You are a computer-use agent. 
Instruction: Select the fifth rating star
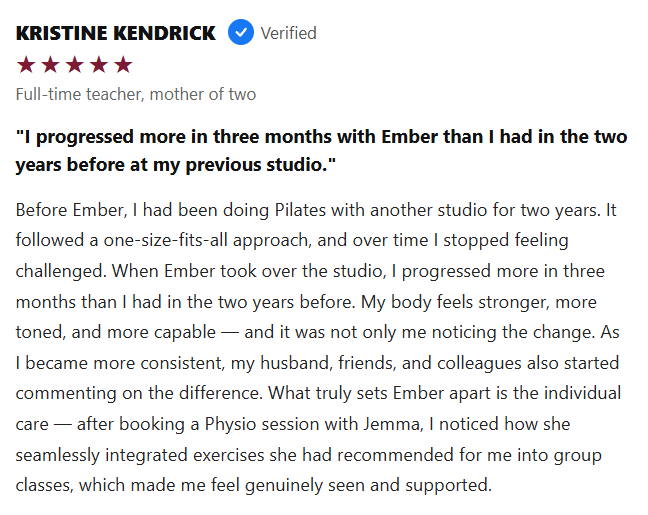click(x=123, y=65)
